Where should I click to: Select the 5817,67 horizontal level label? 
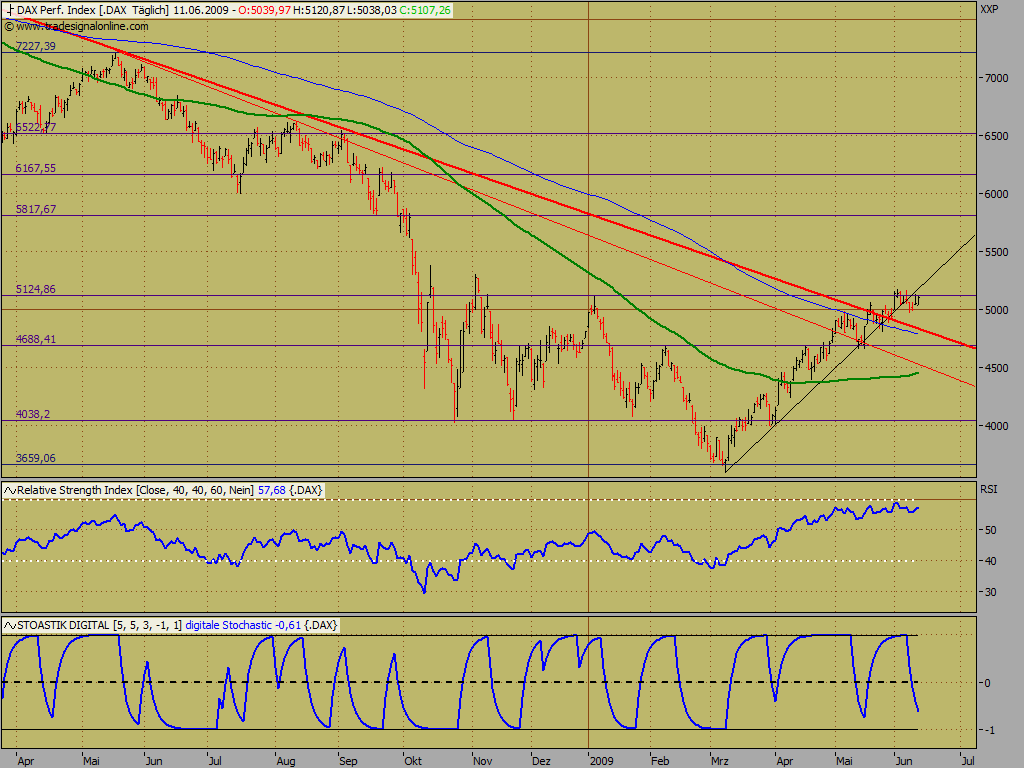pyautogui.click(x=36, y=210)
